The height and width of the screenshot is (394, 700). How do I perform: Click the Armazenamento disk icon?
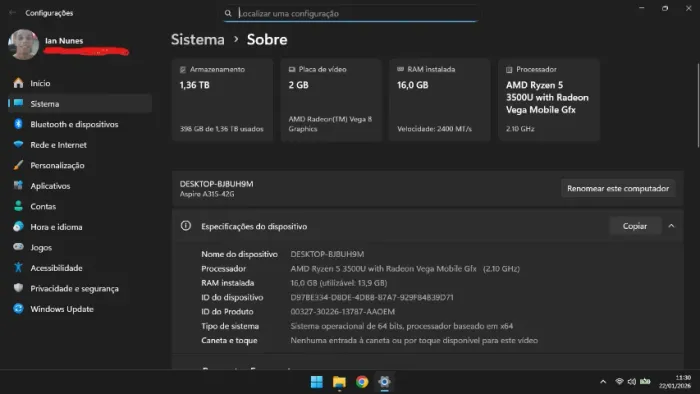(x=183, y=70)
